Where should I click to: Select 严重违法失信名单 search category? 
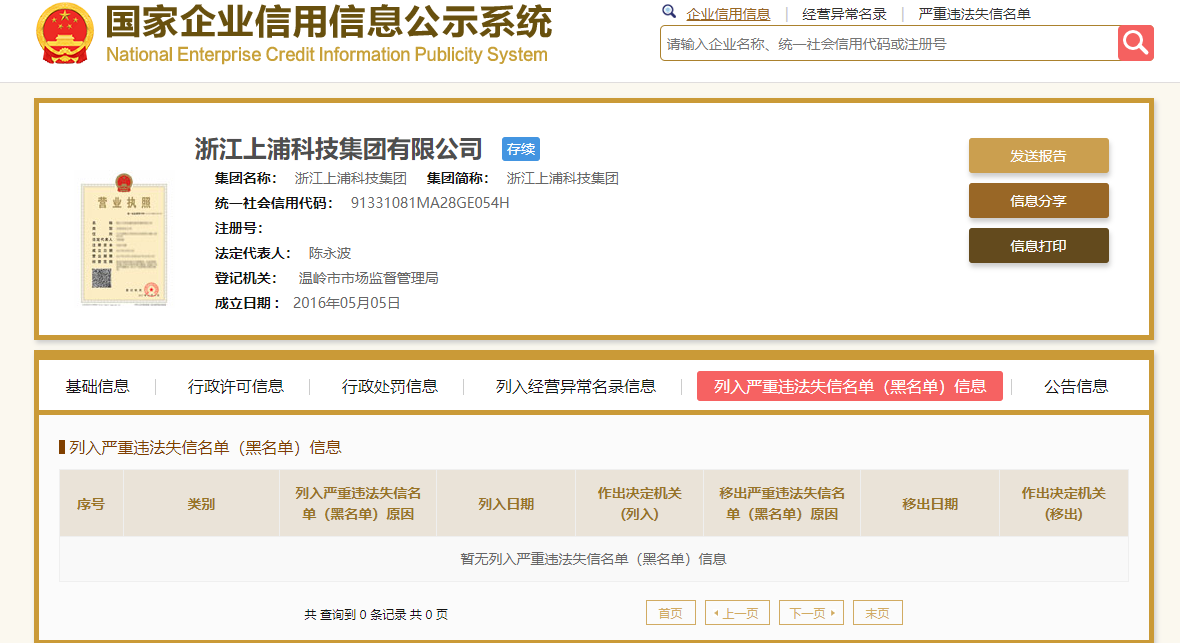[x=975, y=14]
